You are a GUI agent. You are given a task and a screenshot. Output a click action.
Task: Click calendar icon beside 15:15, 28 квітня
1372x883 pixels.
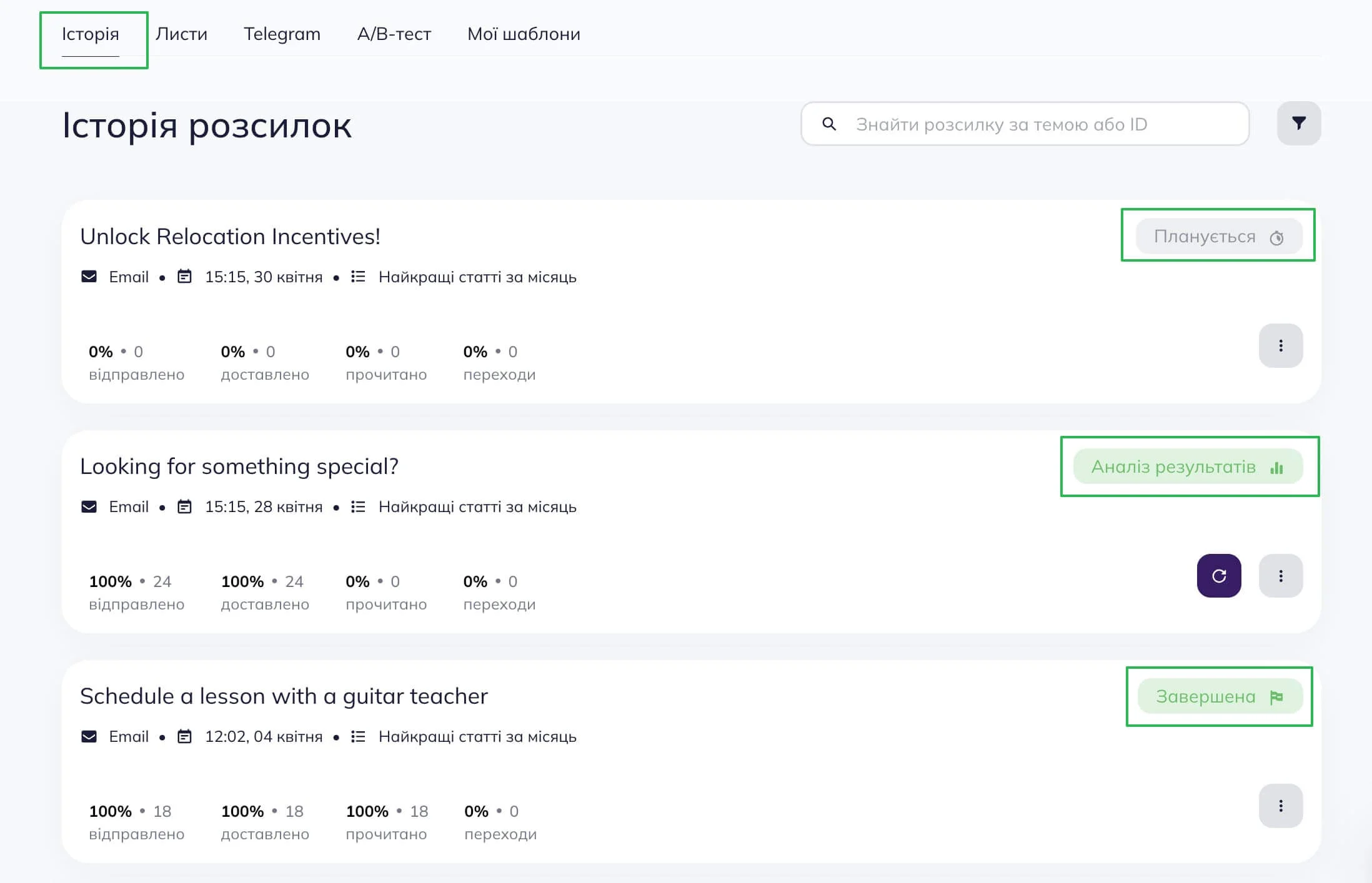click(x=184, y=506)
